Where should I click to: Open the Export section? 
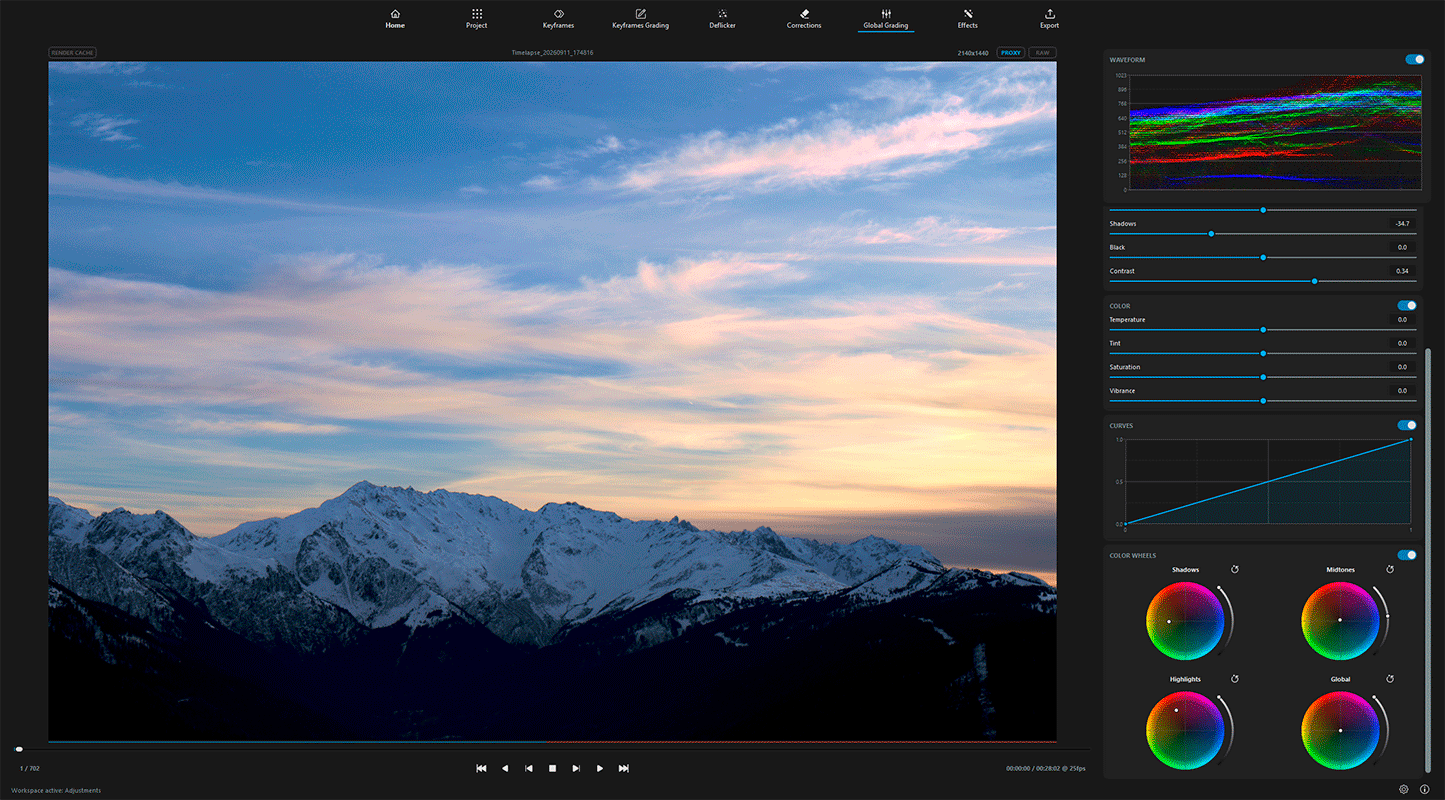[x=1049, y=18]
